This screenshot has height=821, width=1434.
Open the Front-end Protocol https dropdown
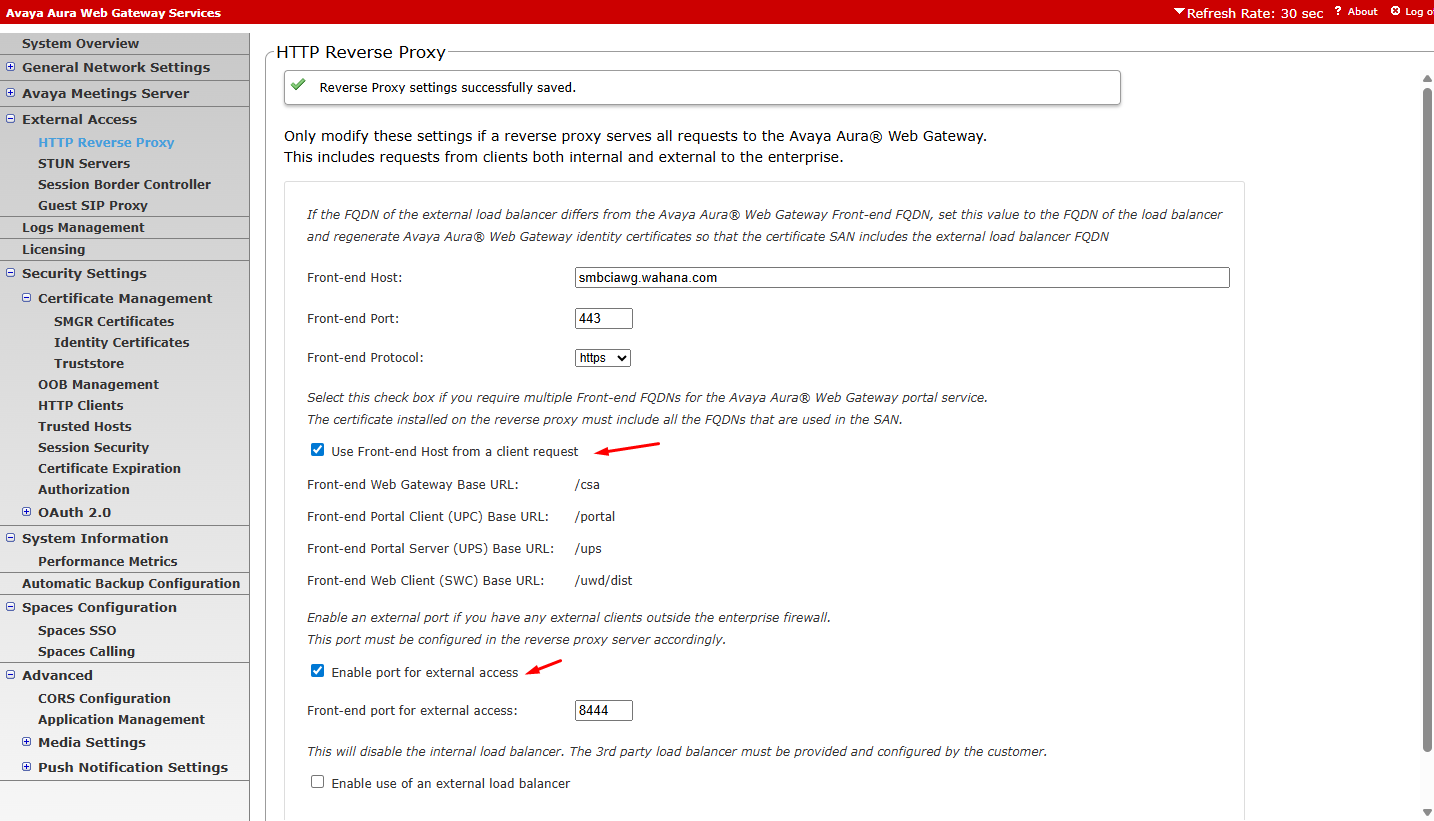coord(603,358)
